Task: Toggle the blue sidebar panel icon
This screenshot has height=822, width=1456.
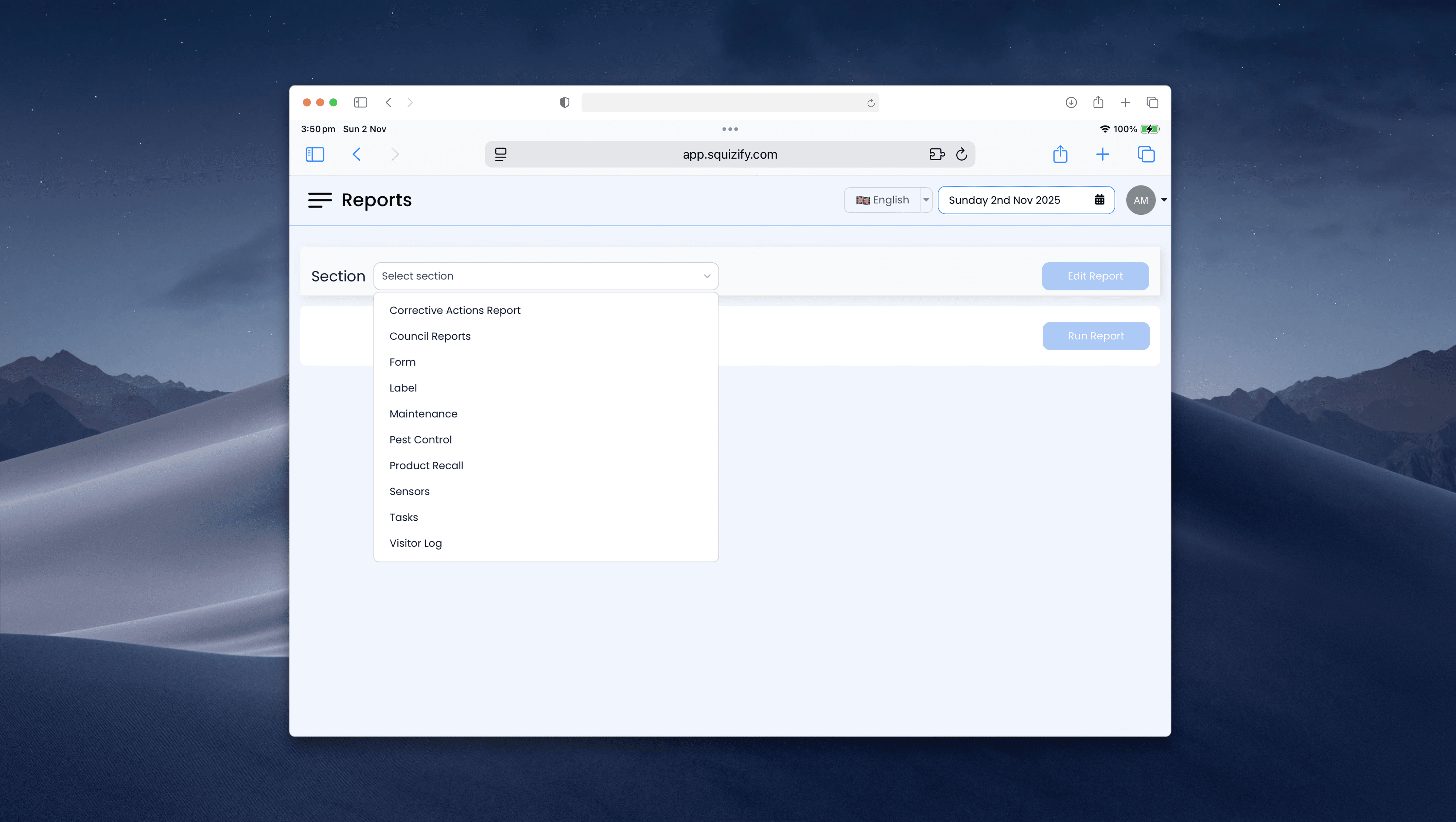Action: 315,154
